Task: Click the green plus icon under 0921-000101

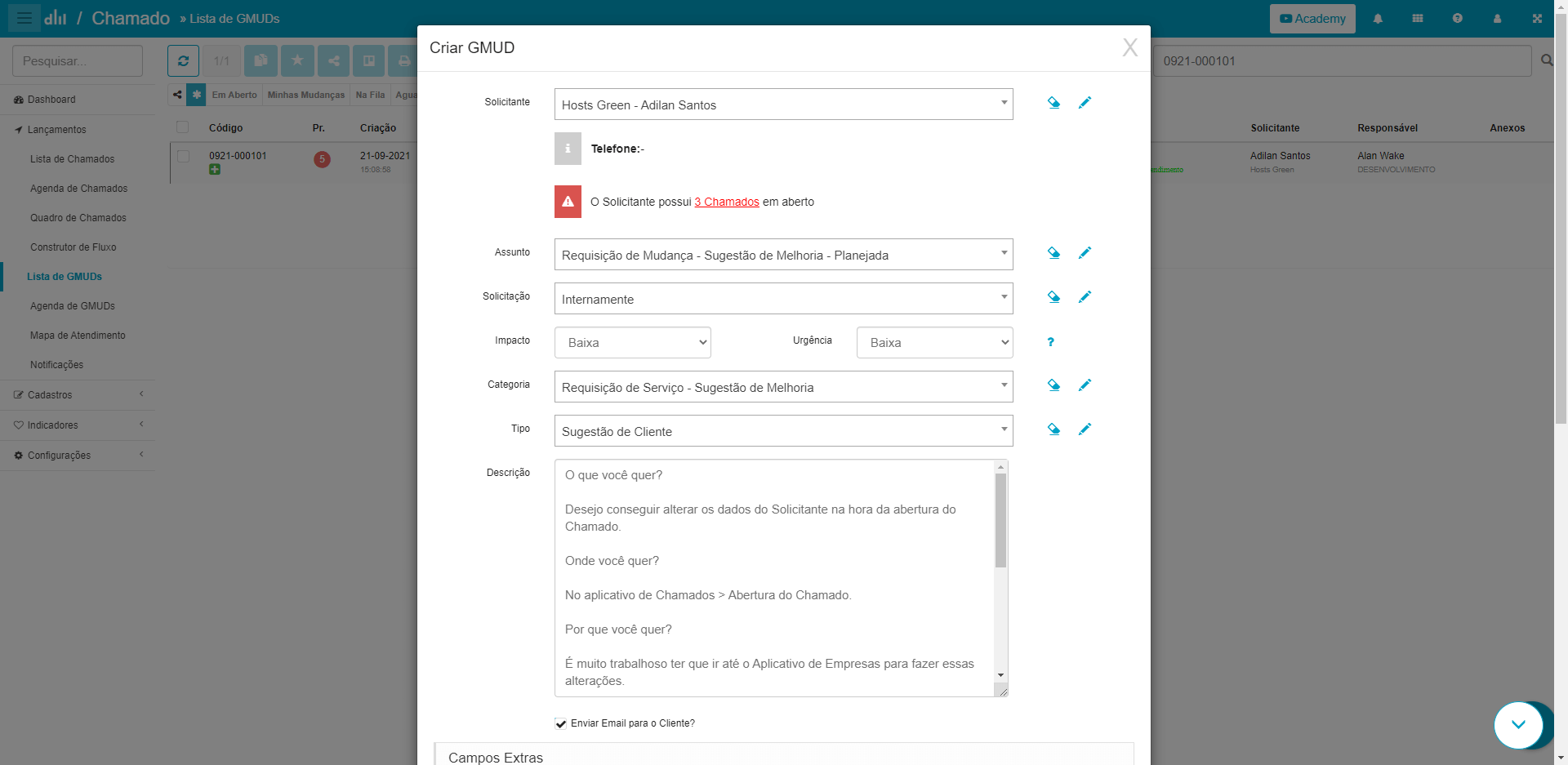Action: pos(214,169)
